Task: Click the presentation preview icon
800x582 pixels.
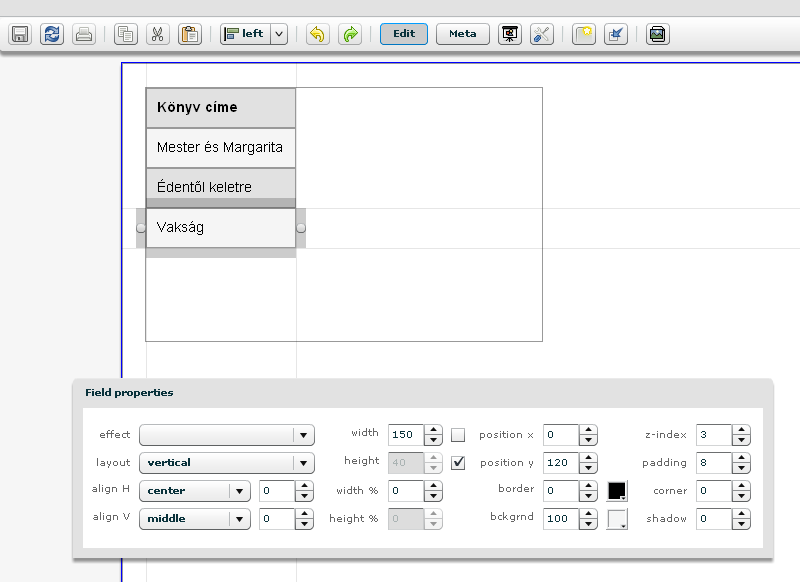Action: [x=510, y=34]
